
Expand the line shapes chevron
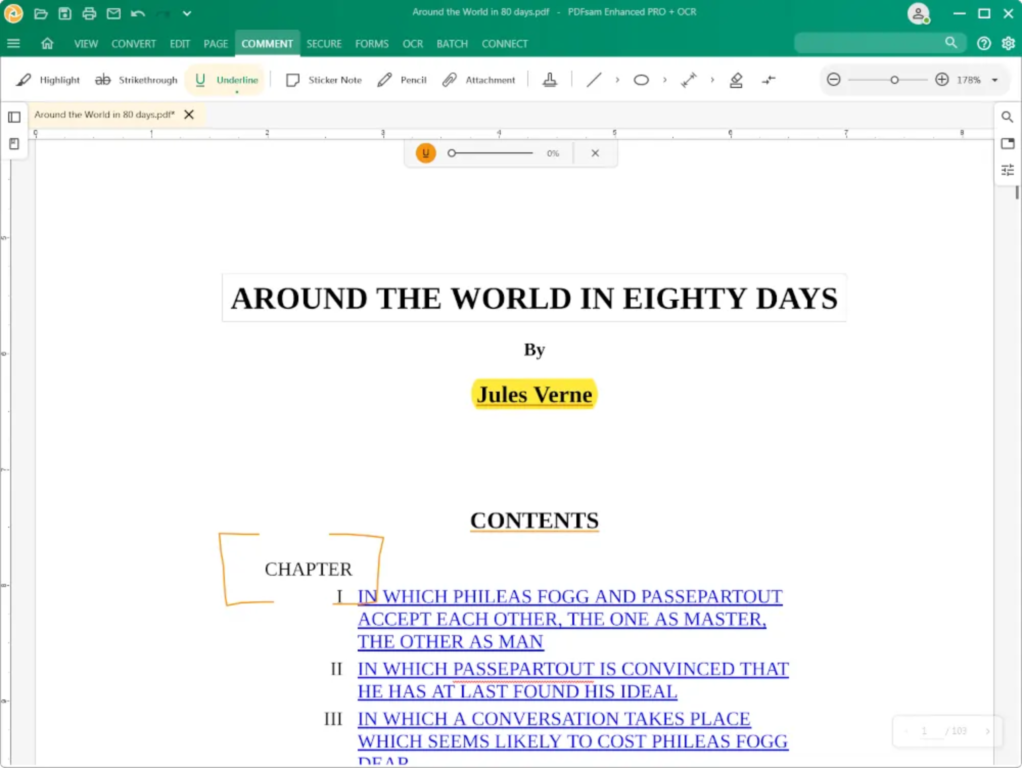617,80
